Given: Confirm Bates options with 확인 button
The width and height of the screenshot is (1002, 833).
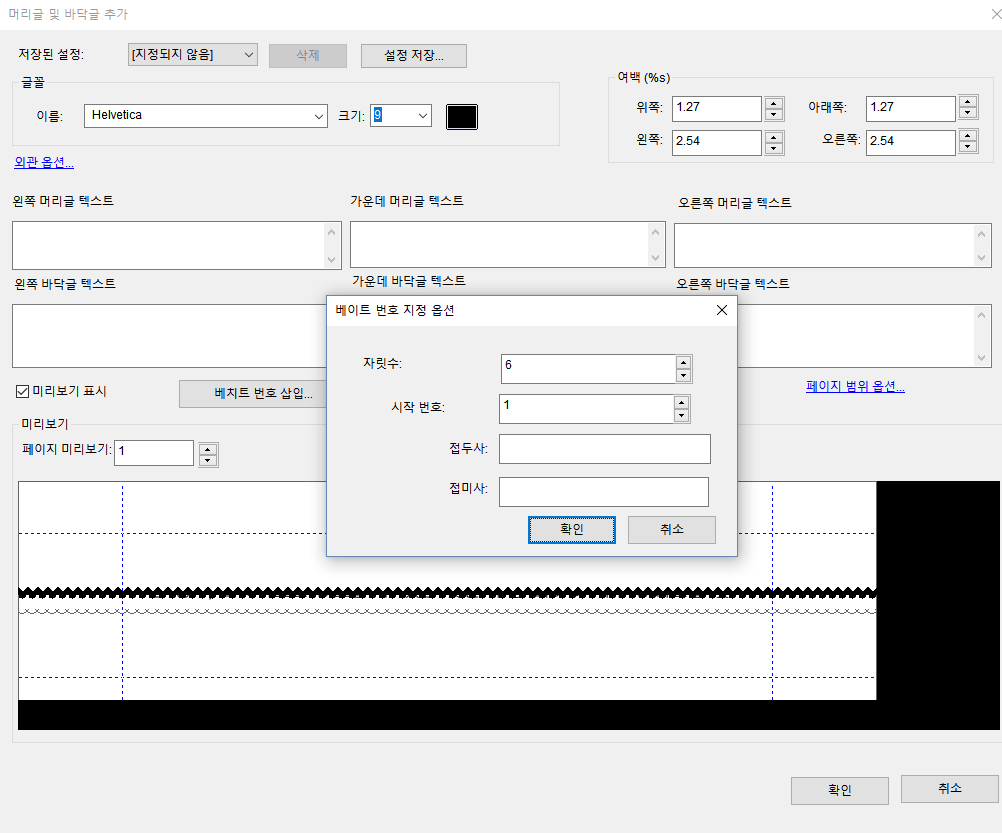Looking at the screenshot, I should 571,529.
